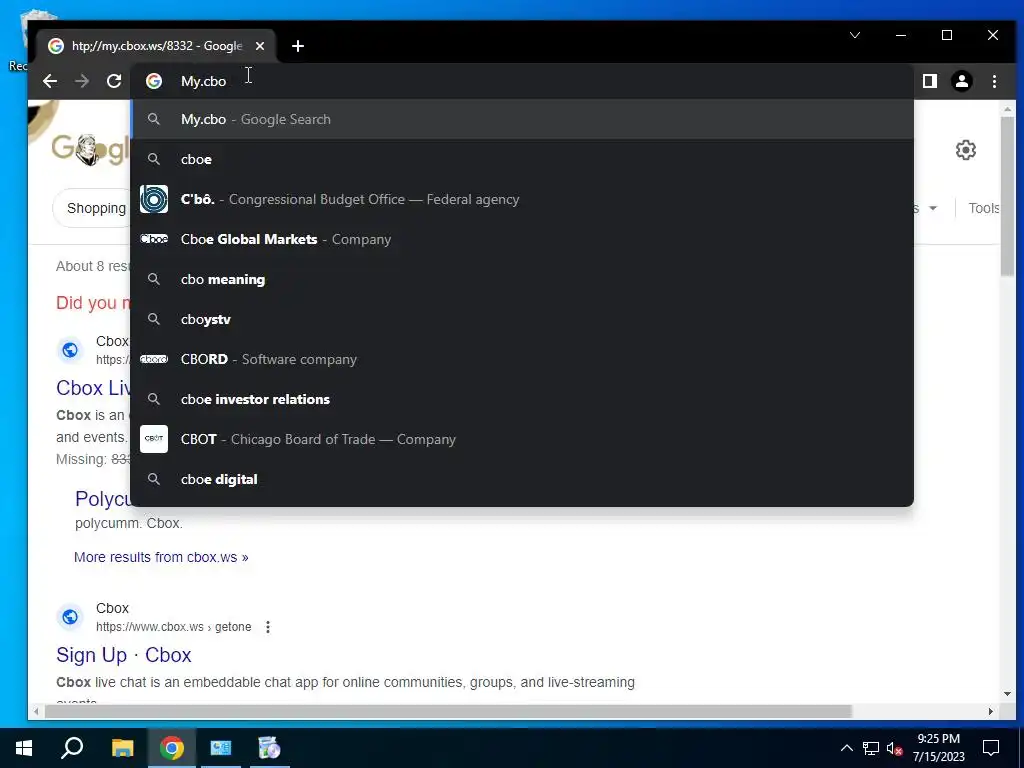Open the side panel icon

[x=930, y=81]
